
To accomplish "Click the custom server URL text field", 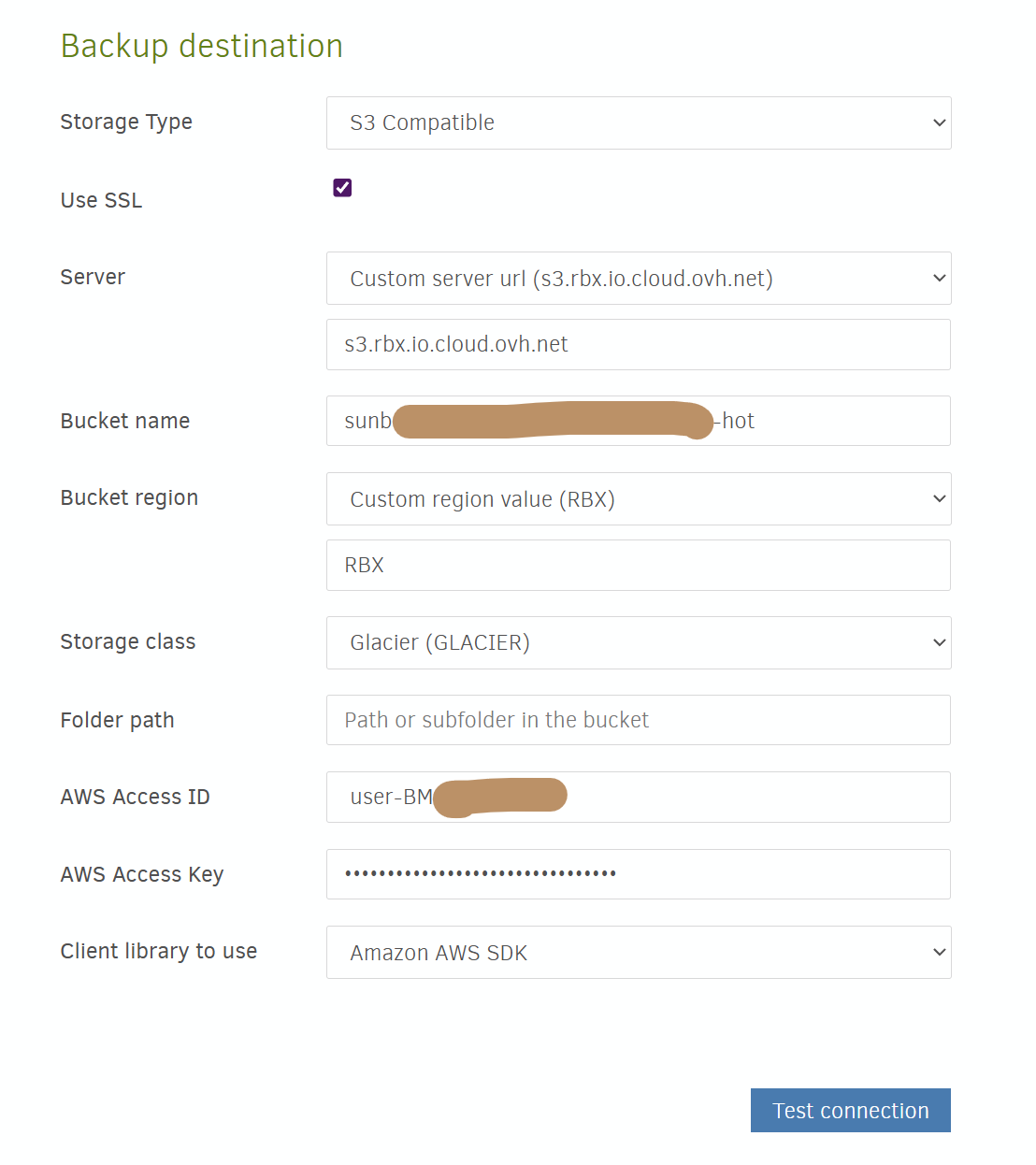I will [638, 345].
